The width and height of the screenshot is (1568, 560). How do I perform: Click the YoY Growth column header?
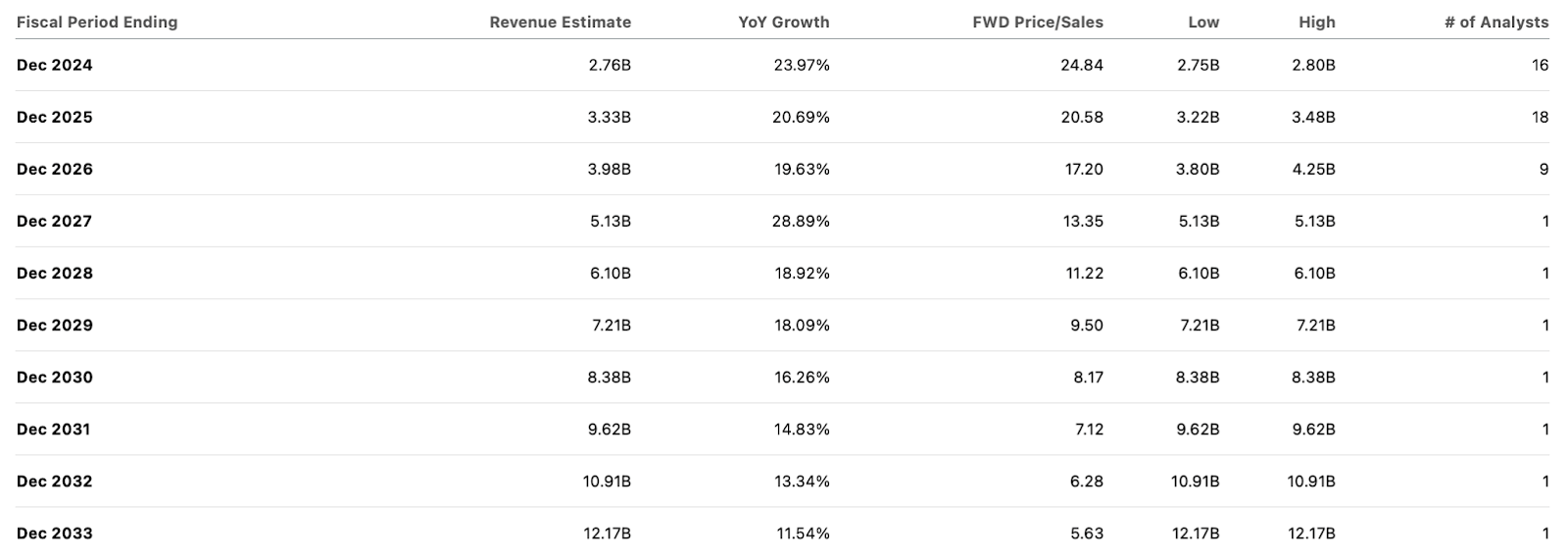point(783,22)
